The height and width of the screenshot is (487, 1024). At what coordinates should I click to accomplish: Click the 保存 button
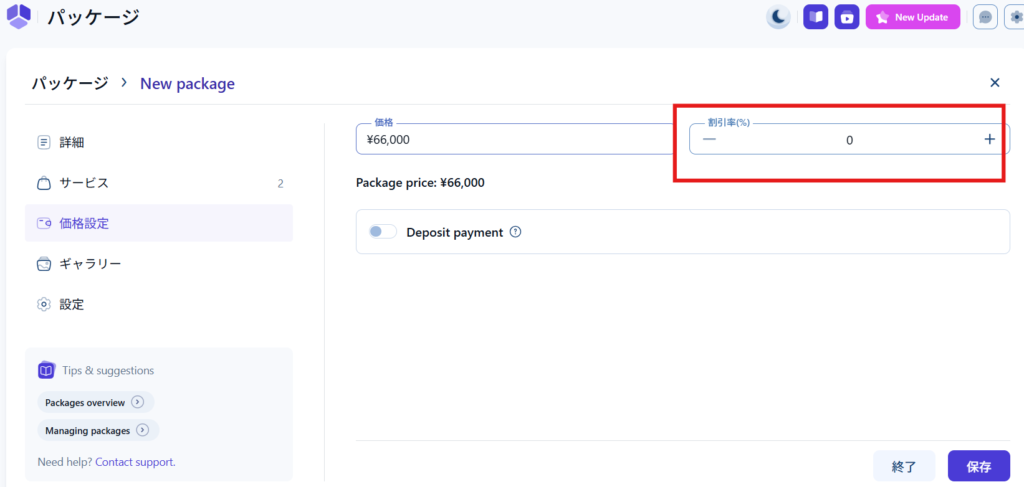point(978,466)
